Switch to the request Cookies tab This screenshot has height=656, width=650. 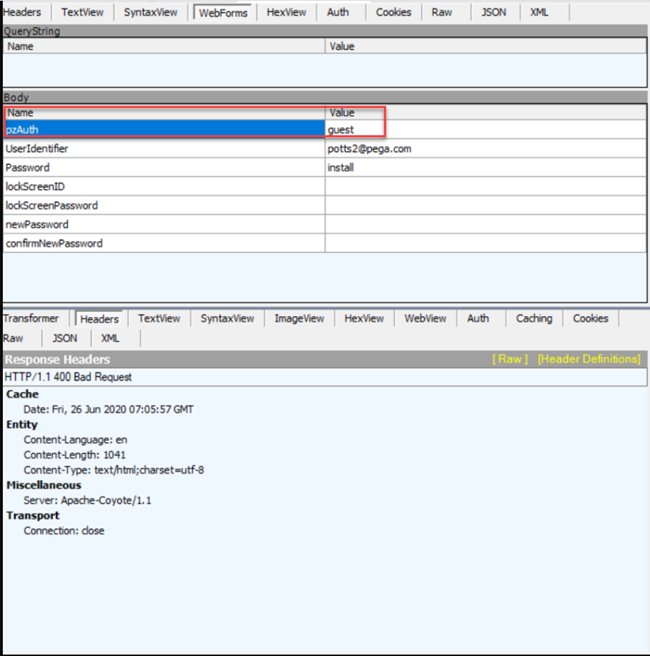(393, 12)
